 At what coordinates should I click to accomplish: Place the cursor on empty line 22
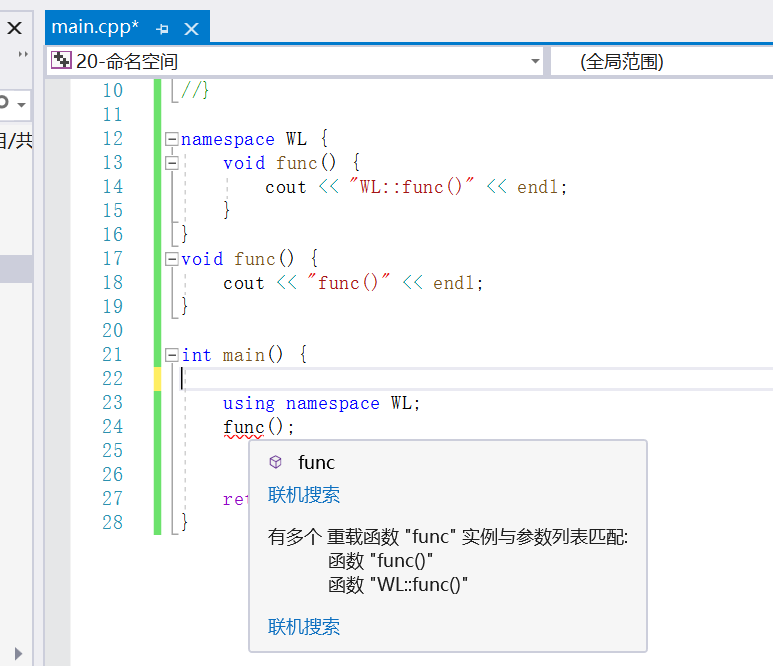477,379
